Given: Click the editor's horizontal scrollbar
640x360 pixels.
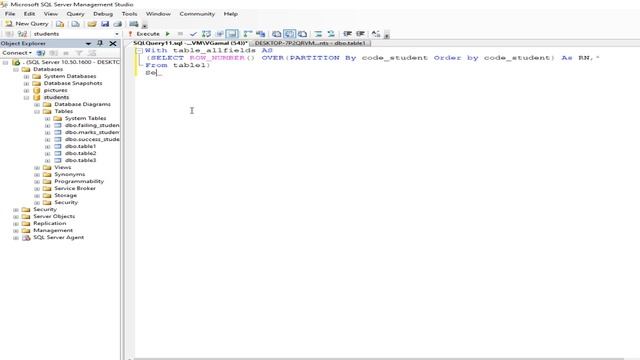Looking at the screenshot, I should point(379,358).
